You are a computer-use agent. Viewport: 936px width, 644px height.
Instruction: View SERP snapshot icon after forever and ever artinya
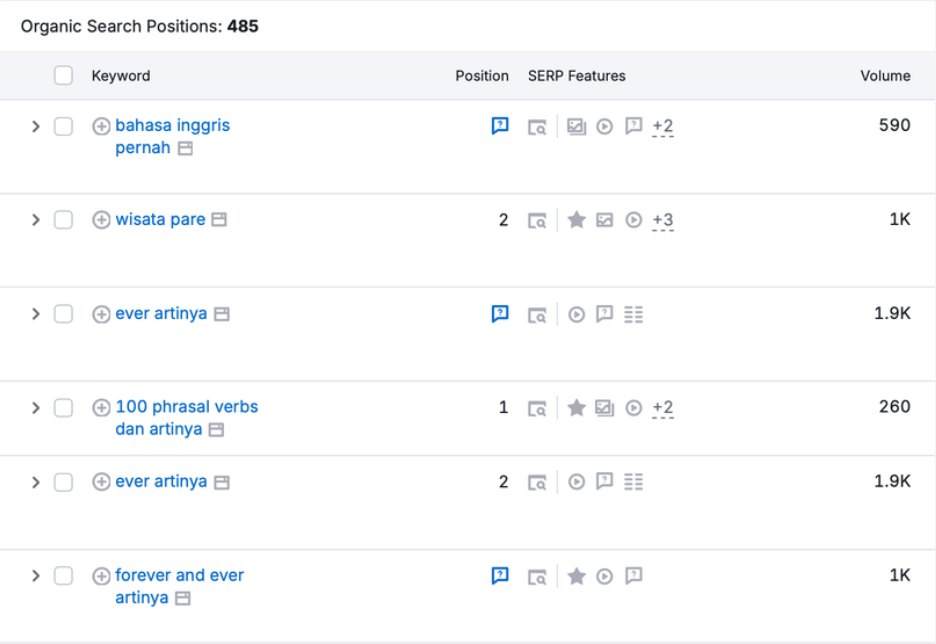tap(183, 598)
